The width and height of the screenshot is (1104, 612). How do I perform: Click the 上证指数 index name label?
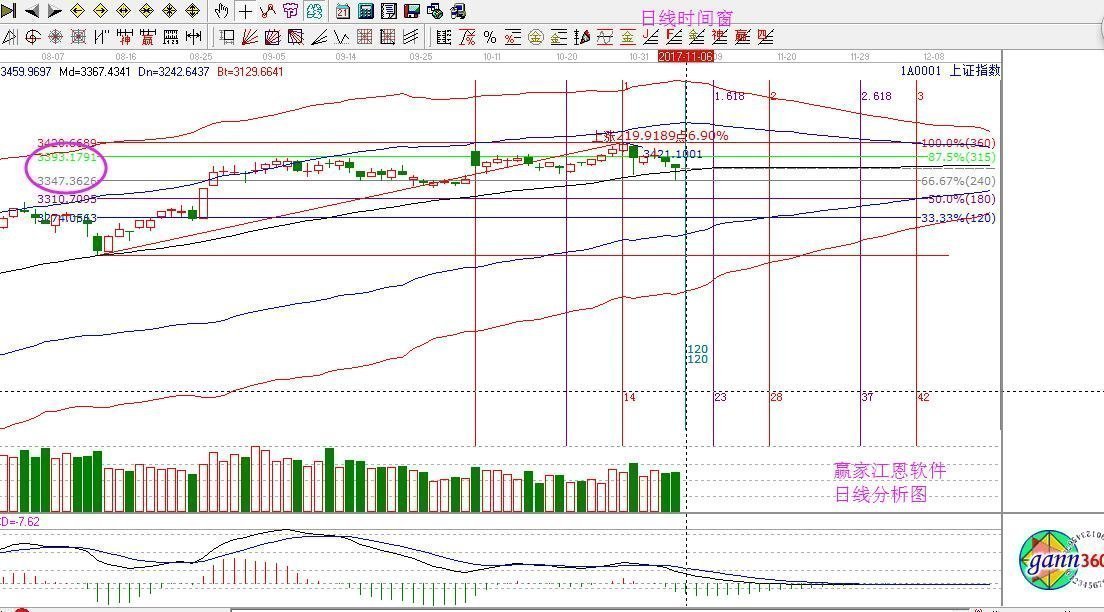(974, 70)
